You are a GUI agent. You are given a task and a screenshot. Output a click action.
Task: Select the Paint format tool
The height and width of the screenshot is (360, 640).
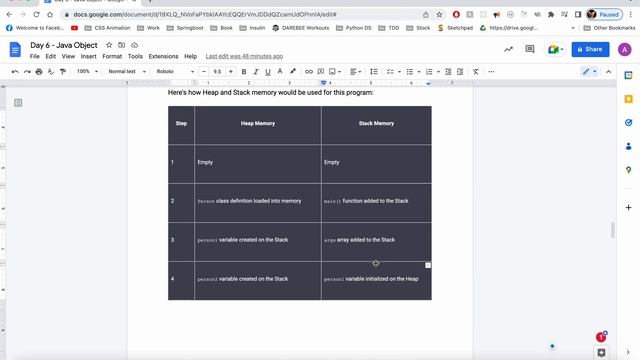coord(62,71)
